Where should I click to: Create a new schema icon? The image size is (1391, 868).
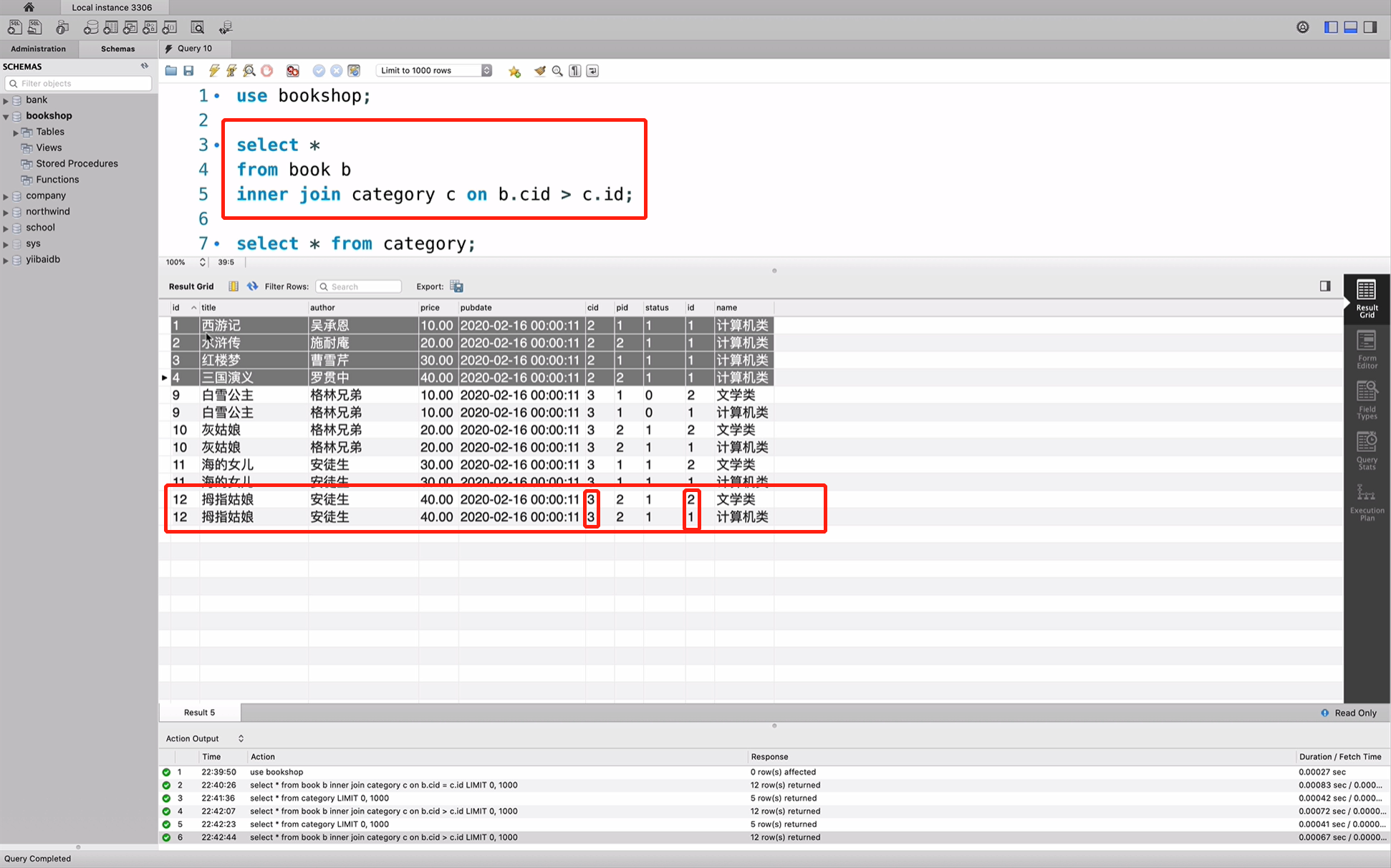91,27
